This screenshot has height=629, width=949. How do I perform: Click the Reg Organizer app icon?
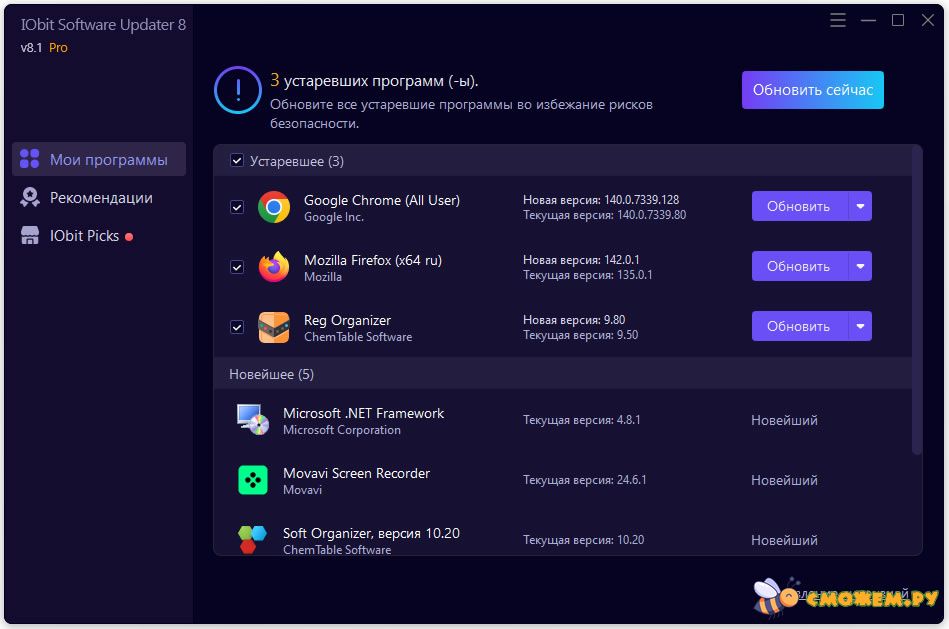point(273,327)
